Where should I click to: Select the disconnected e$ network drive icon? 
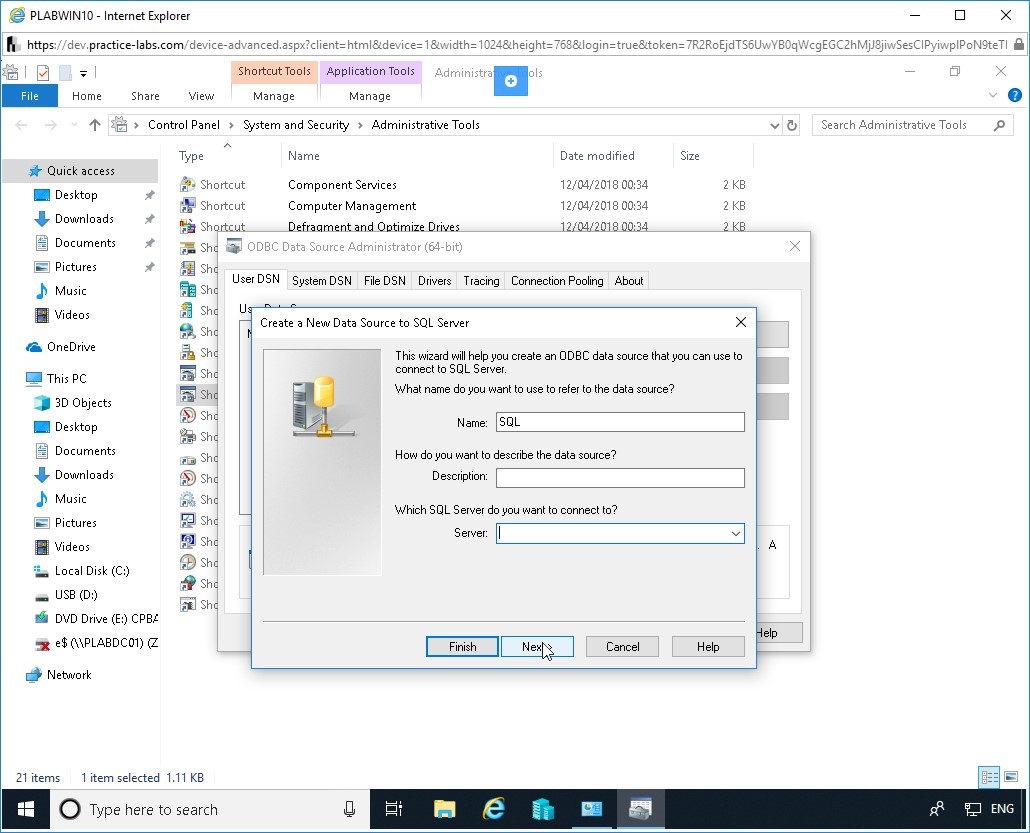42,643
